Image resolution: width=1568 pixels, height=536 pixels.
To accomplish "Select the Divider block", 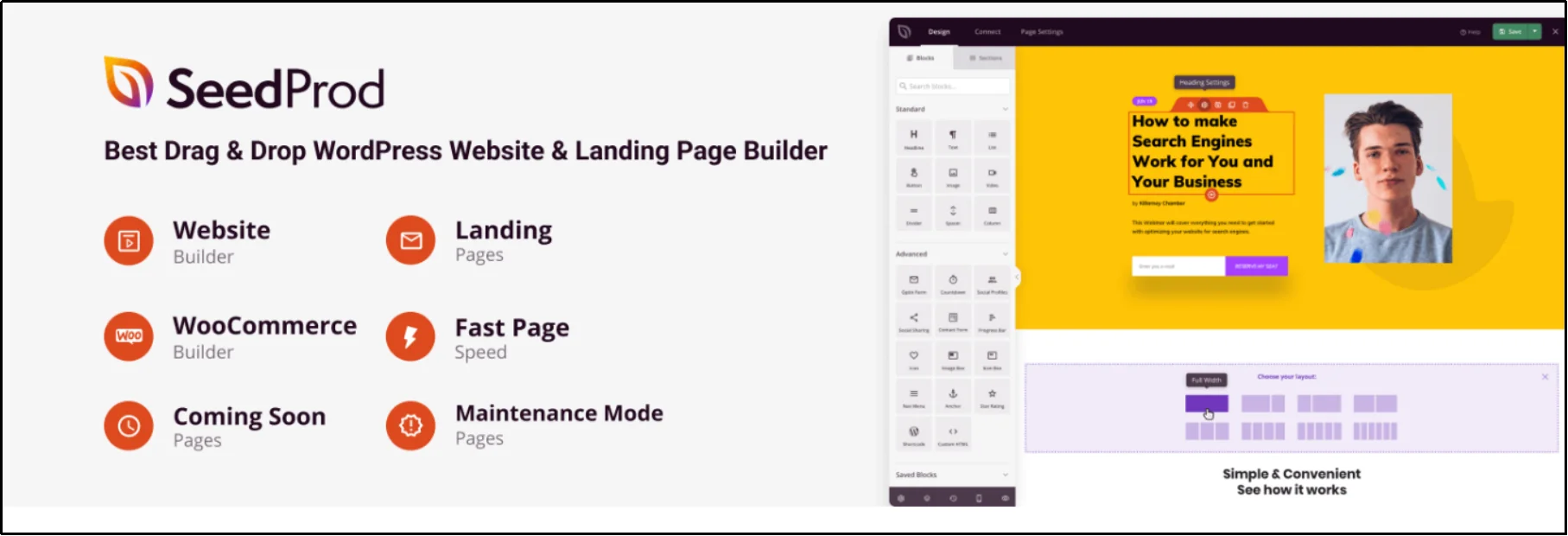I will (914, 214).
